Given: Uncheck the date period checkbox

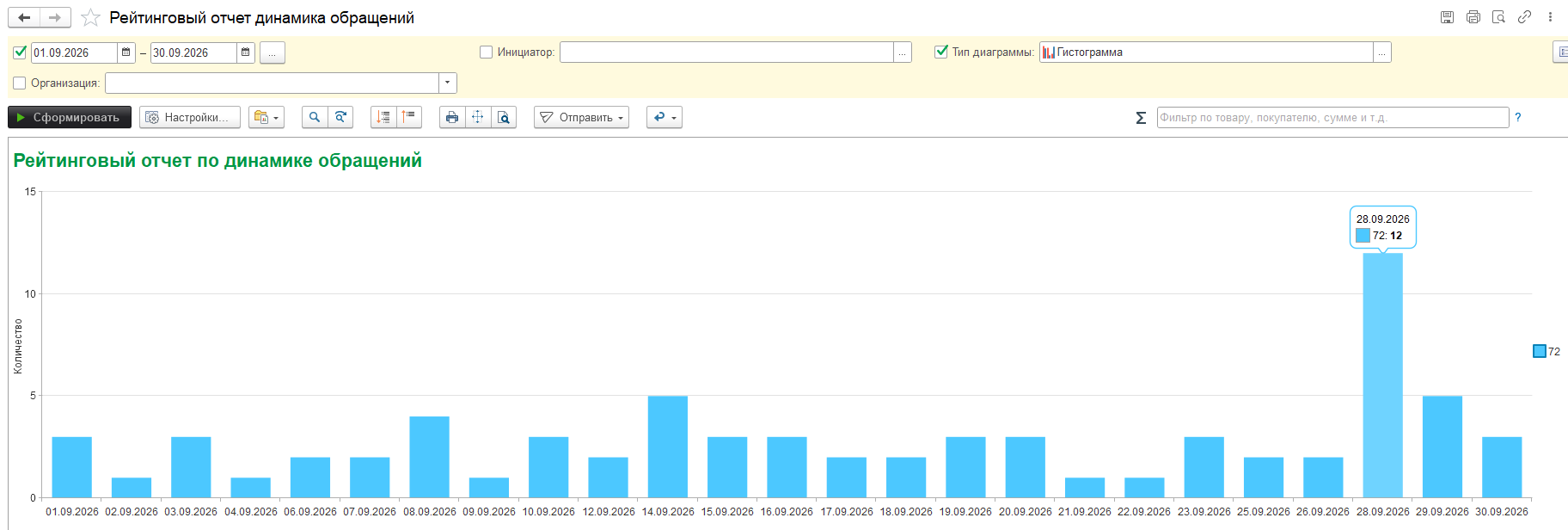Looking at the screenshot, I should [x=20, y=52].
